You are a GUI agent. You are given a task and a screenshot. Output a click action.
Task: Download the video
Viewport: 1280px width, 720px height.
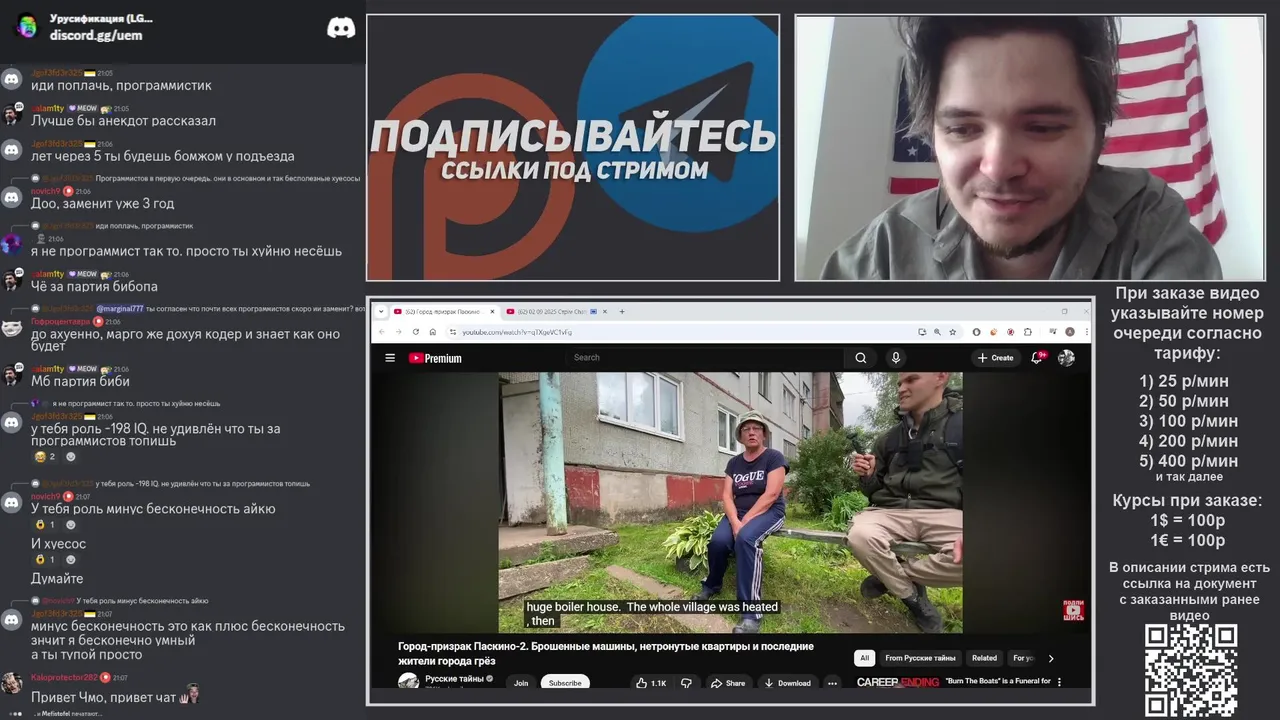click(787, 683)
